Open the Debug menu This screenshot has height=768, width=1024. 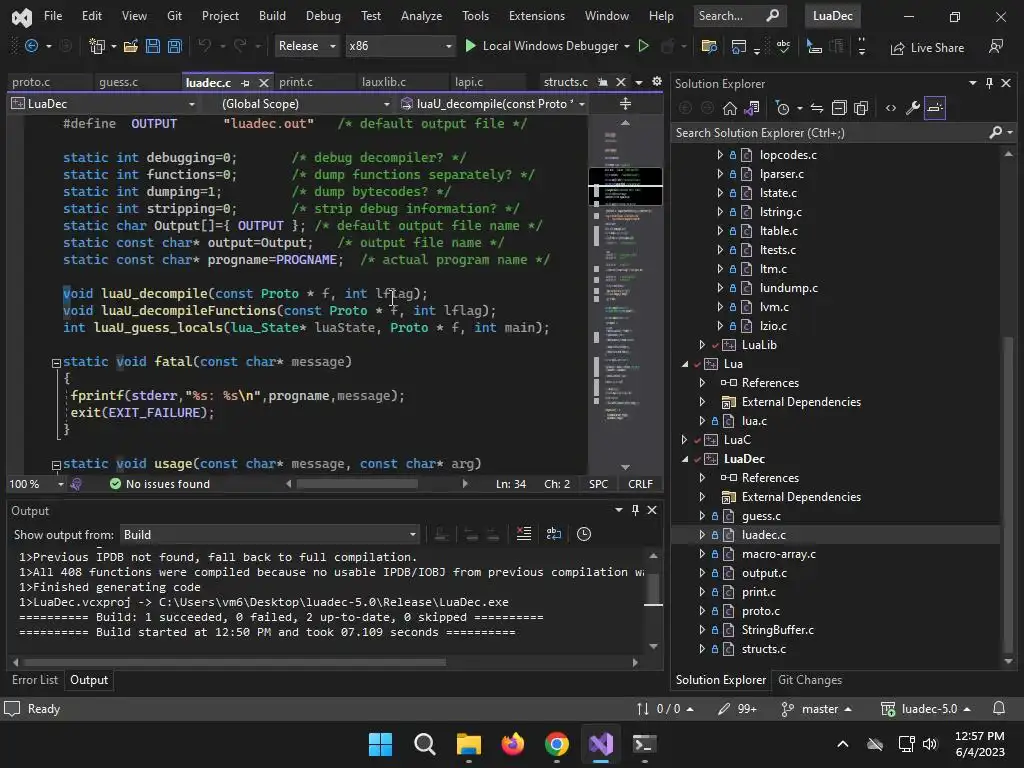point(323,16)
